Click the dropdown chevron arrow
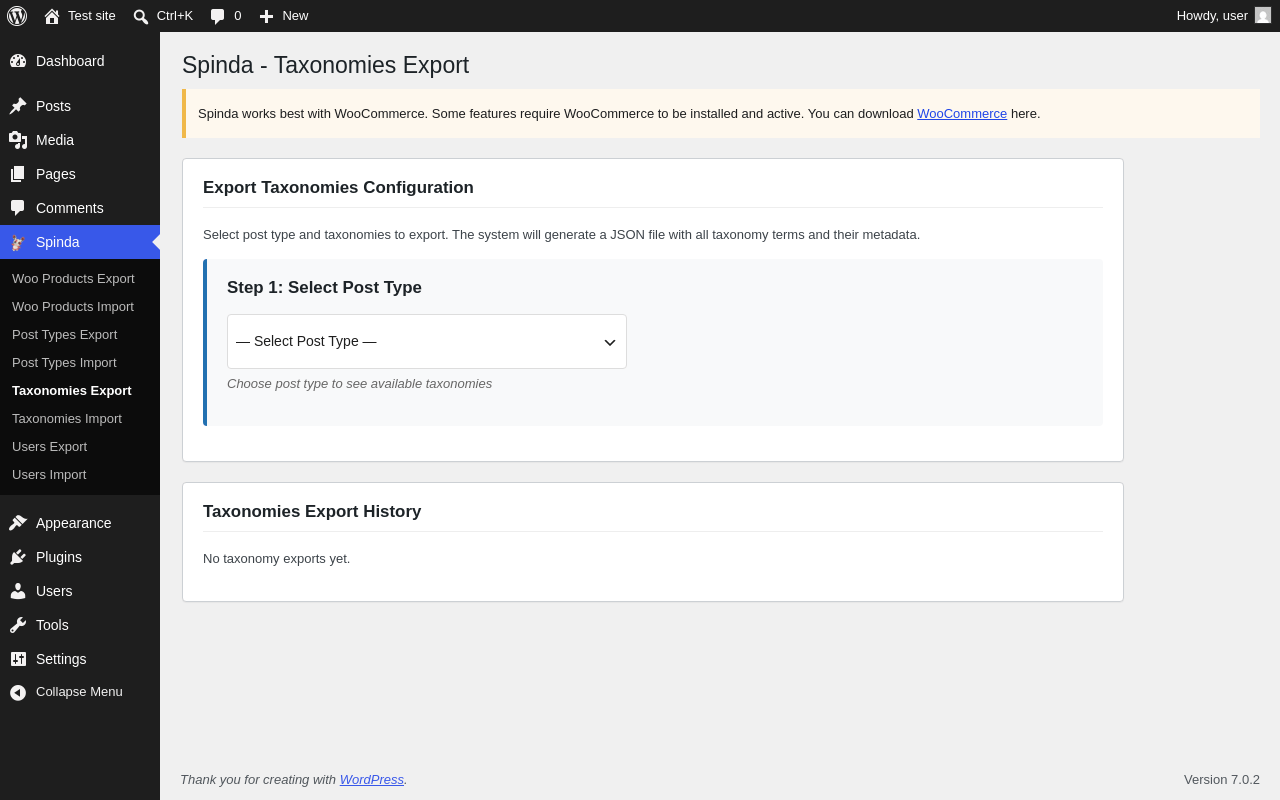The height and width of the screenshot is (800, 1280). pyautogui.click(x=610, y=342)
